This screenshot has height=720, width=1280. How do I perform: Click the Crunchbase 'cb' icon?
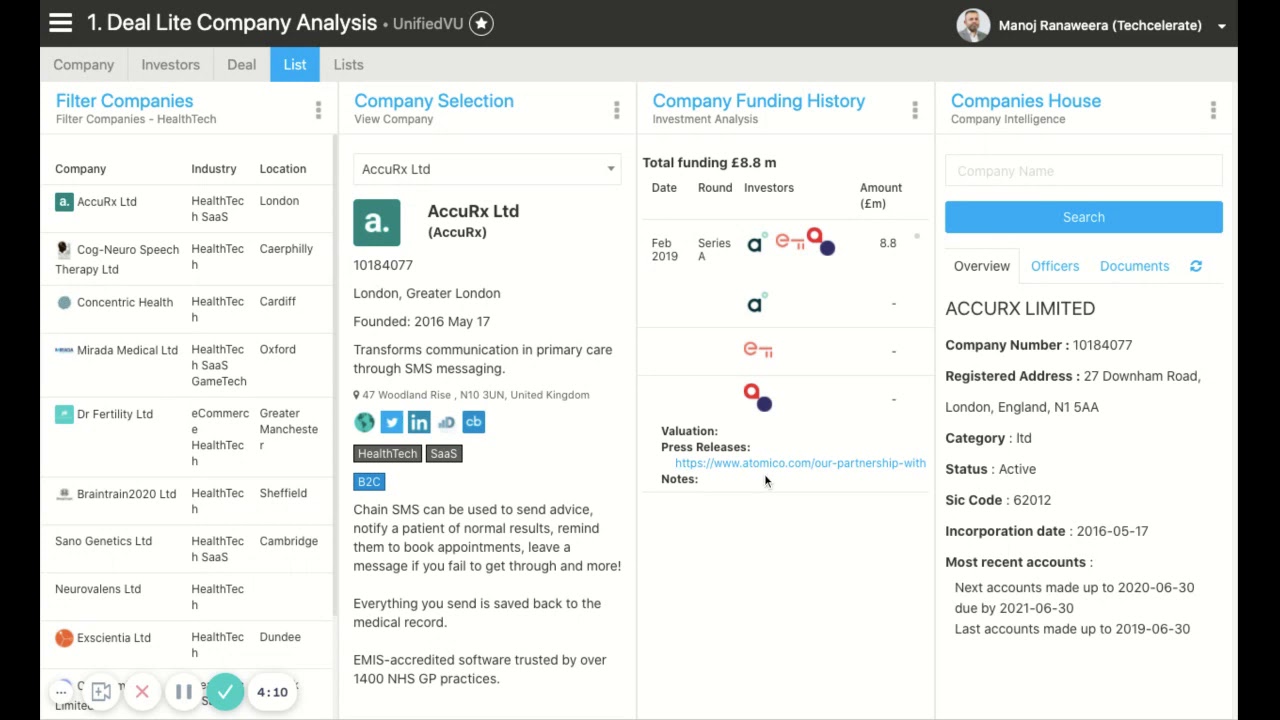474,422
